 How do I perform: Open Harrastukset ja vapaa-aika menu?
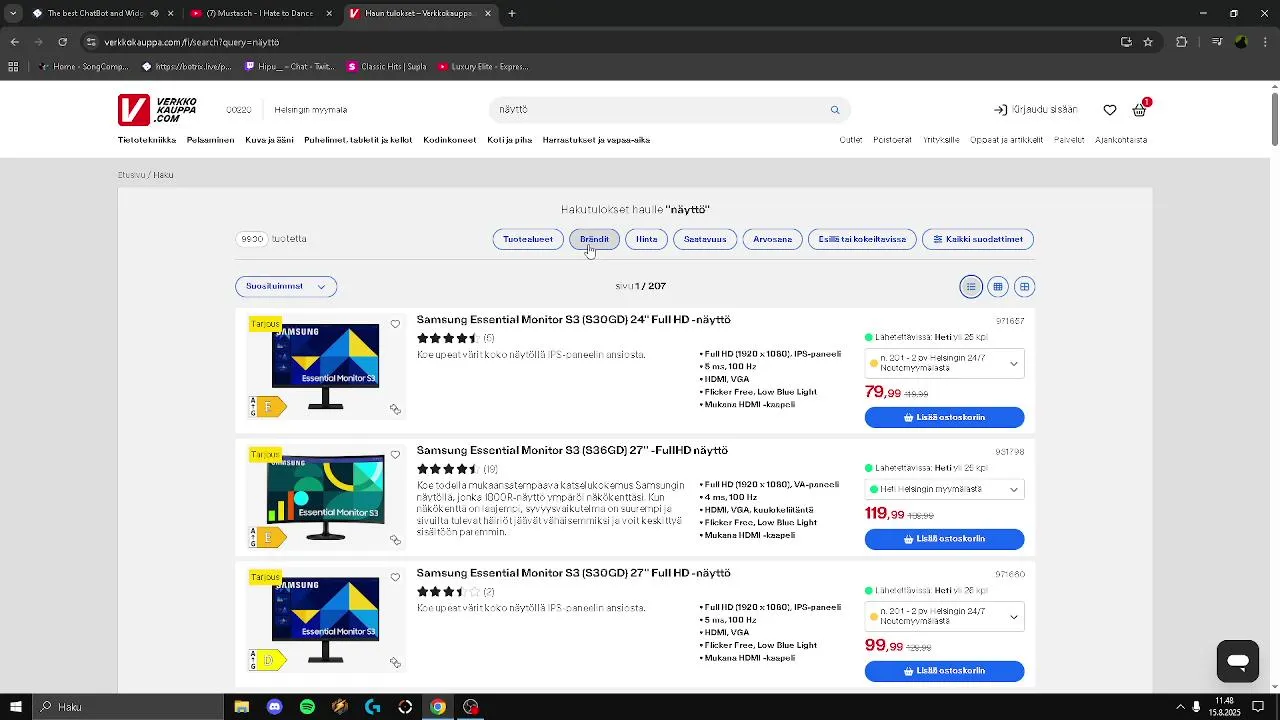(x=596, y=140)
